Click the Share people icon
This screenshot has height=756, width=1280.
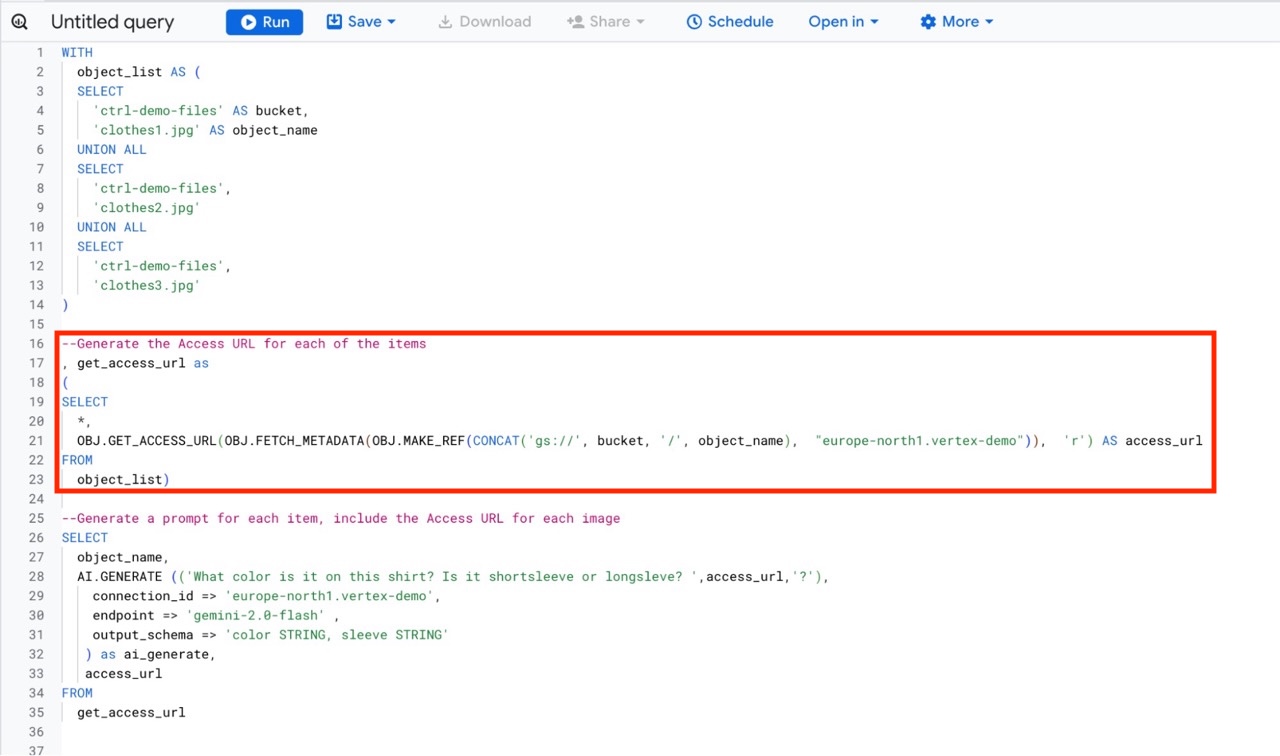[x=575, y=22]
